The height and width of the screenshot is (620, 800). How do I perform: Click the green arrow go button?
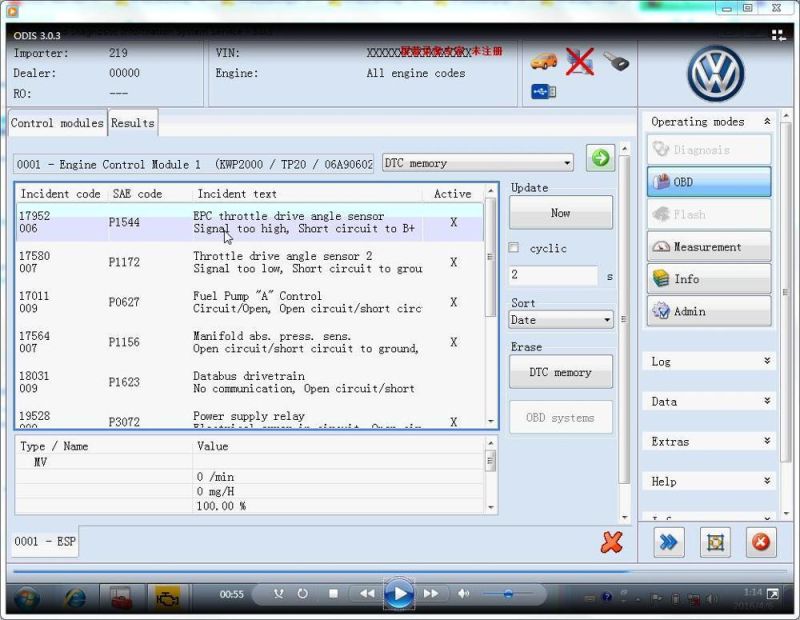[601, 158]
